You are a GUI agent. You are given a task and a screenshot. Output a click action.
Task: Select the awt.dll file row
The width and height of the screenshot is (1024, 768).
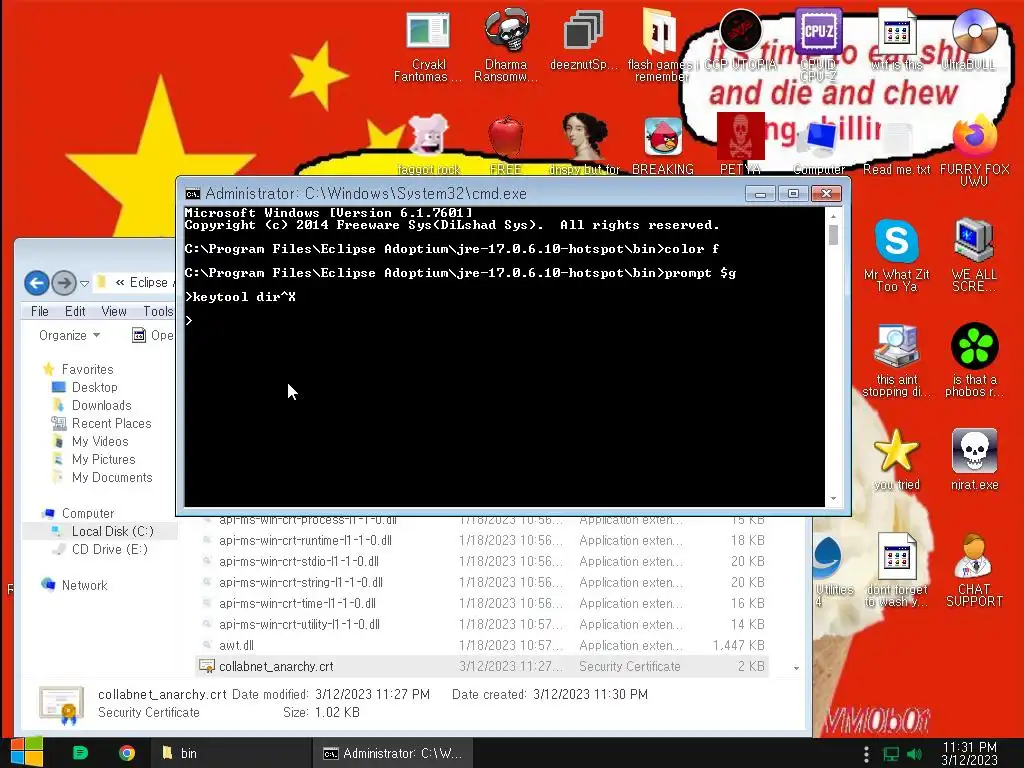pos(482,645)
